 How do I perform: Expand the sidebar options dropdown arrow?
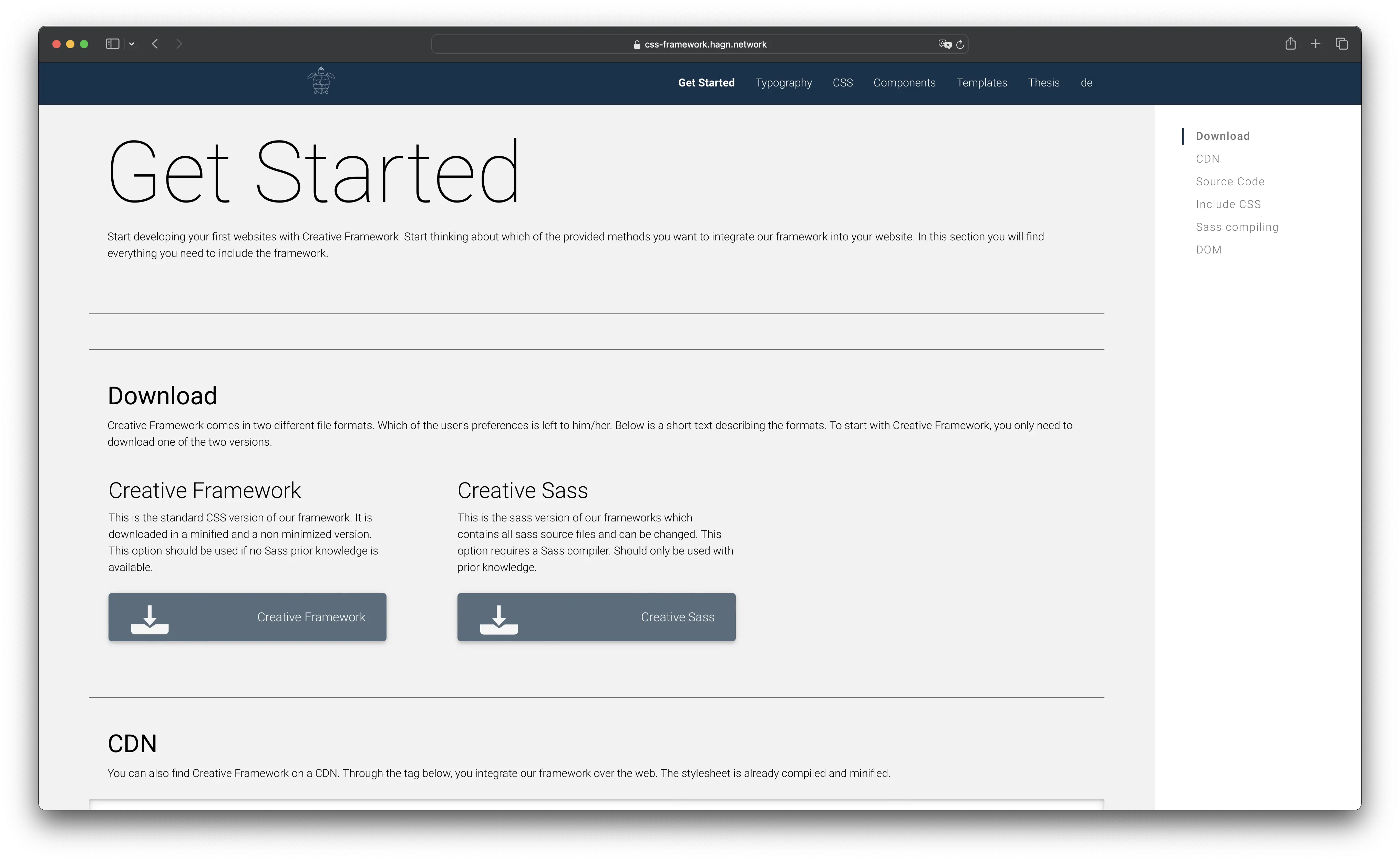(132, 44)
